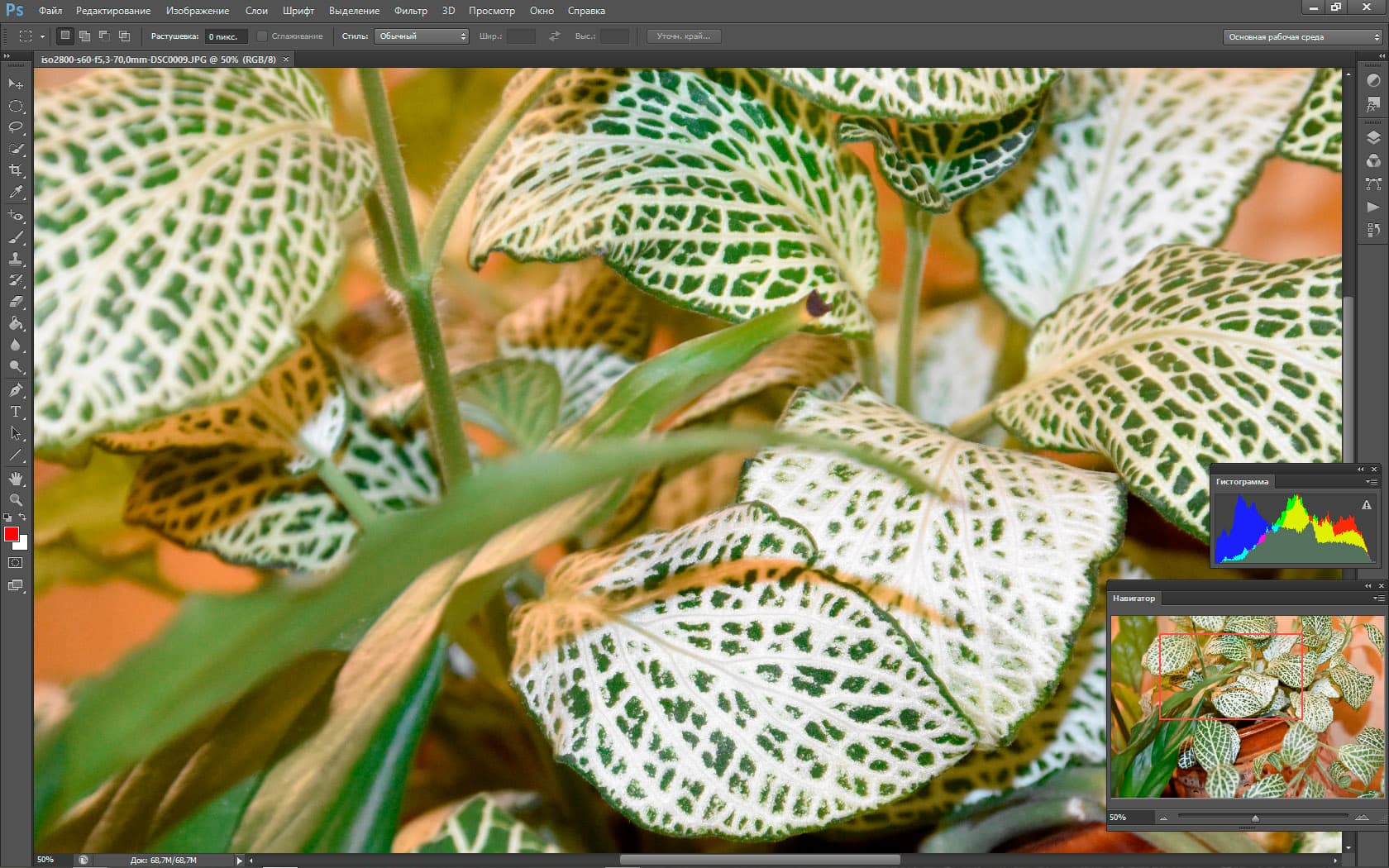1389x868 pixels.
Task: Choose Subtract from selection mode
Action: (104, 36)
